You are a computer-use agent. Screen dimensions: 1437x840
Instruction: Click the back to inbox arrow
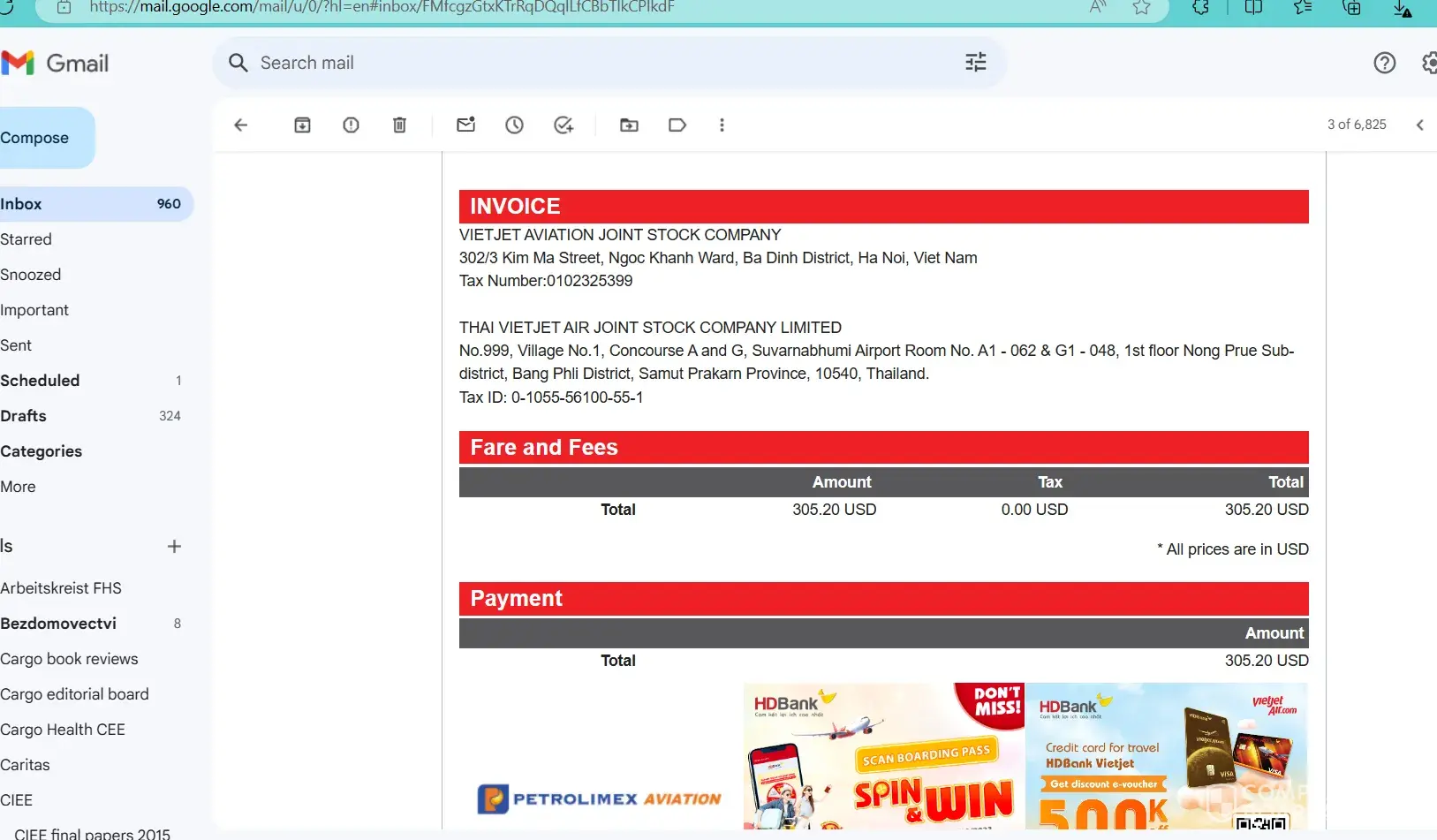pos(240,125)
